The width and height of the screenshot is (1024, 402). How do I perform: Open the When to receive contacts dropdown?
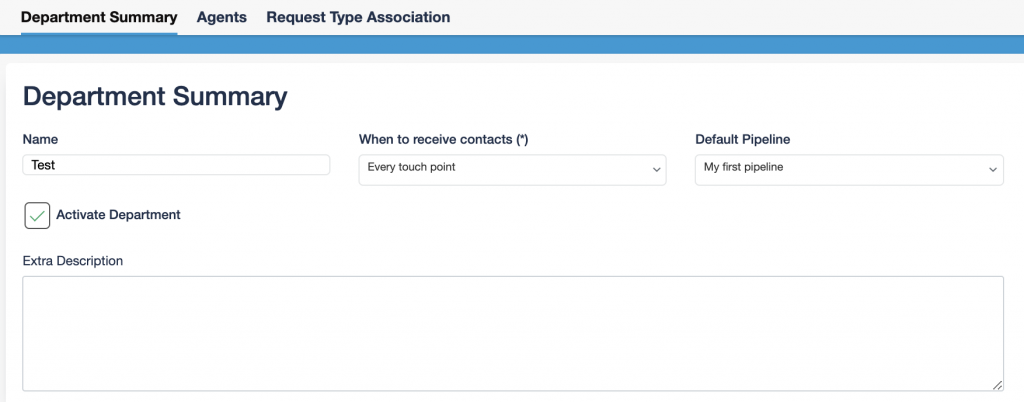[512, 169]
